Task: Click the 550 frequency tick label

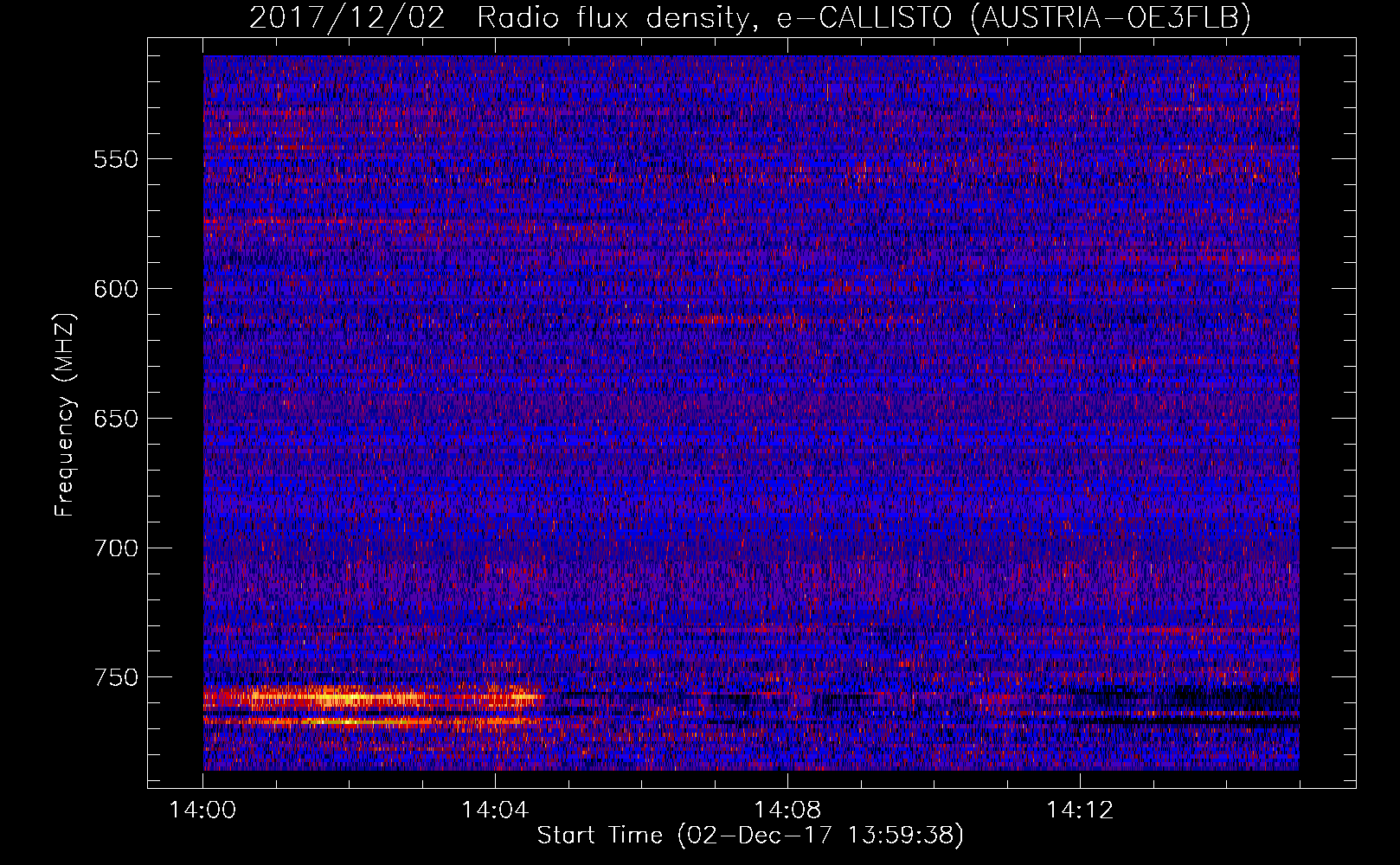Action: (116, 159)
